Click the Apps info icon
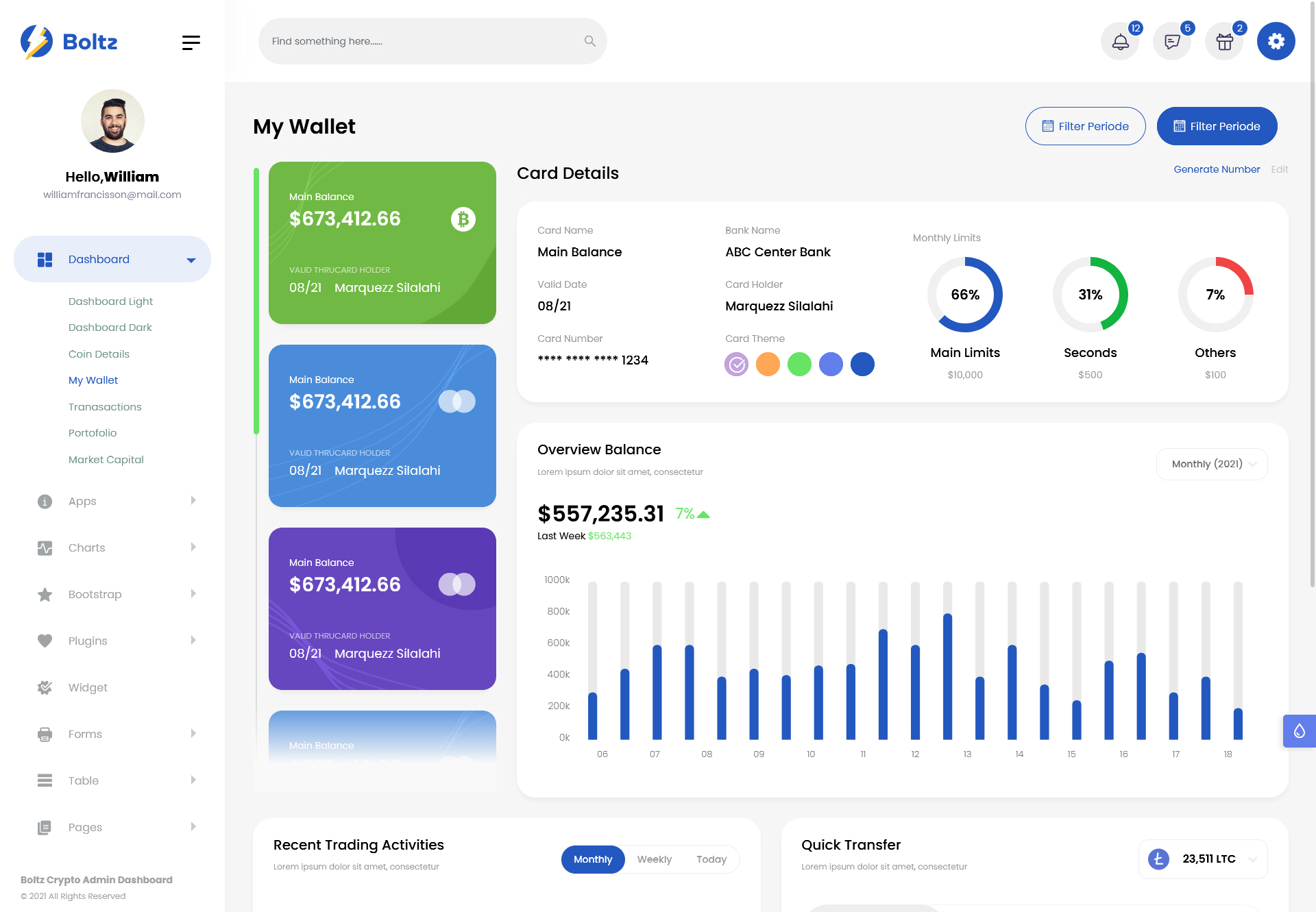Viewport: 1316px width, 912px height. tap(45, 502)
